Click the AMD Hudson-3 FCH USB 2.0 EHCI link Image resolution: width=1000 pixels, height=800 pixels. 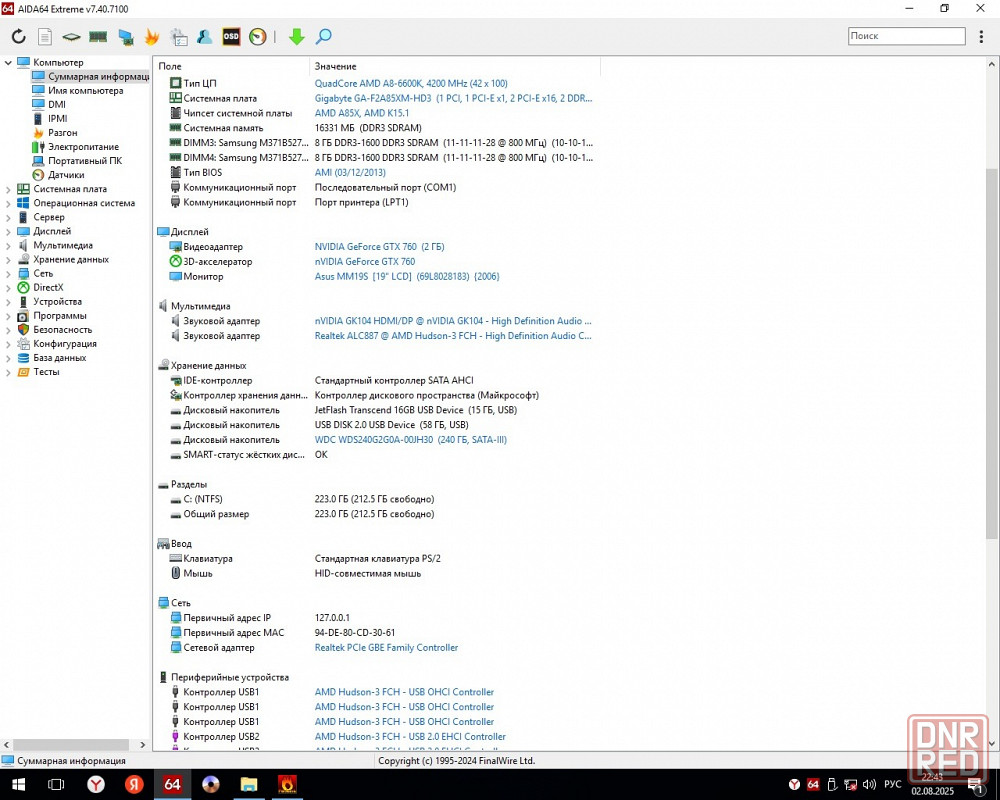(410, 736)
